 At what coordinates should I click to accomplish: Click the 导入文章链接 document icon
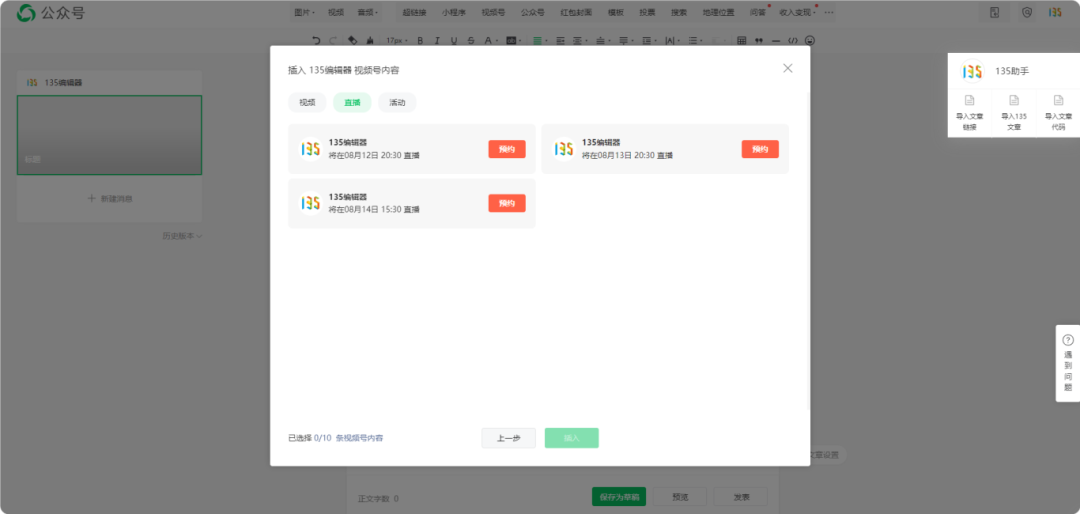pos(969,101)
